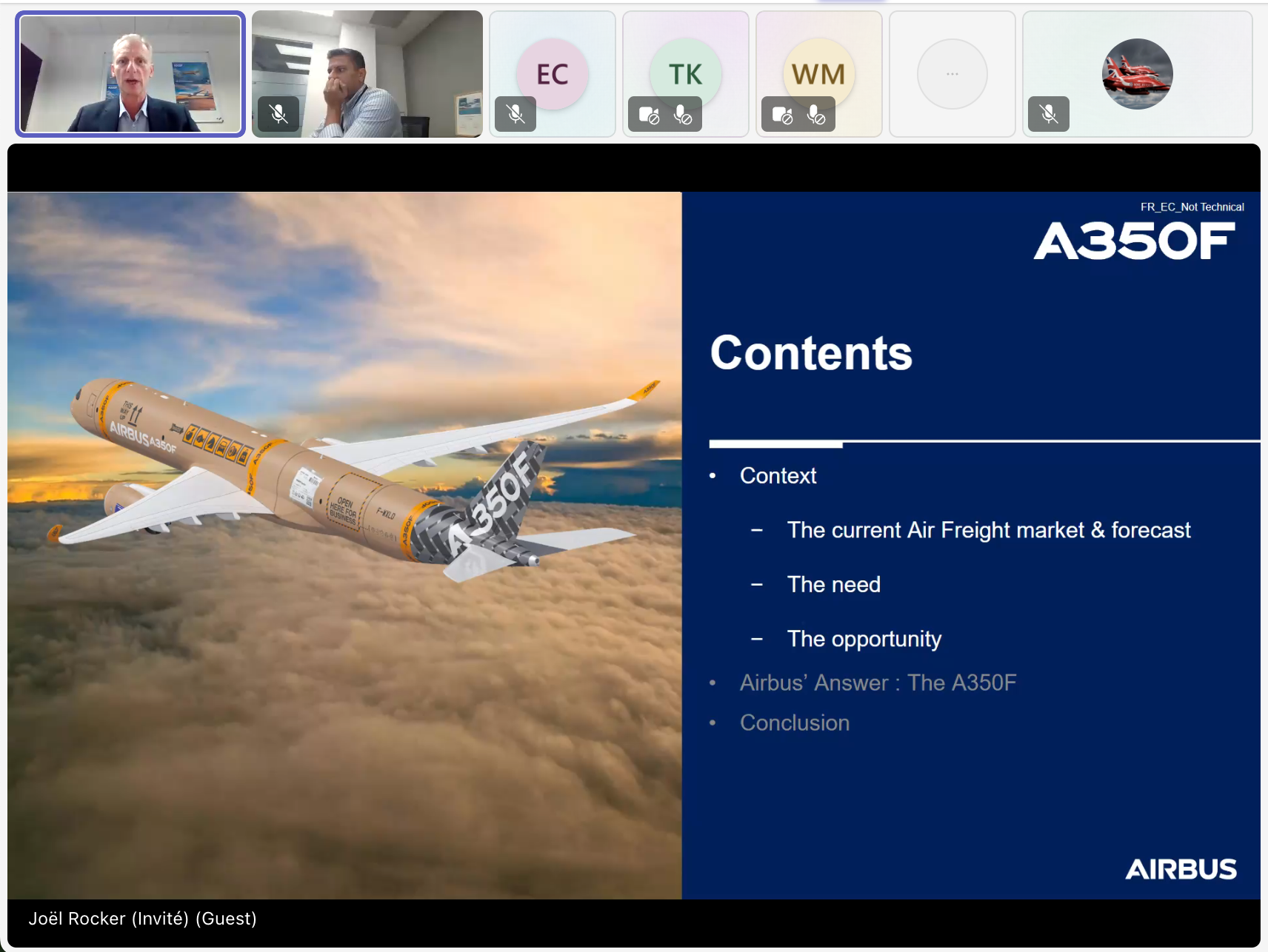Click the EC participant avatar
Image resolution: width=1268 pixels, height=952 pixels.
[553, 73]
